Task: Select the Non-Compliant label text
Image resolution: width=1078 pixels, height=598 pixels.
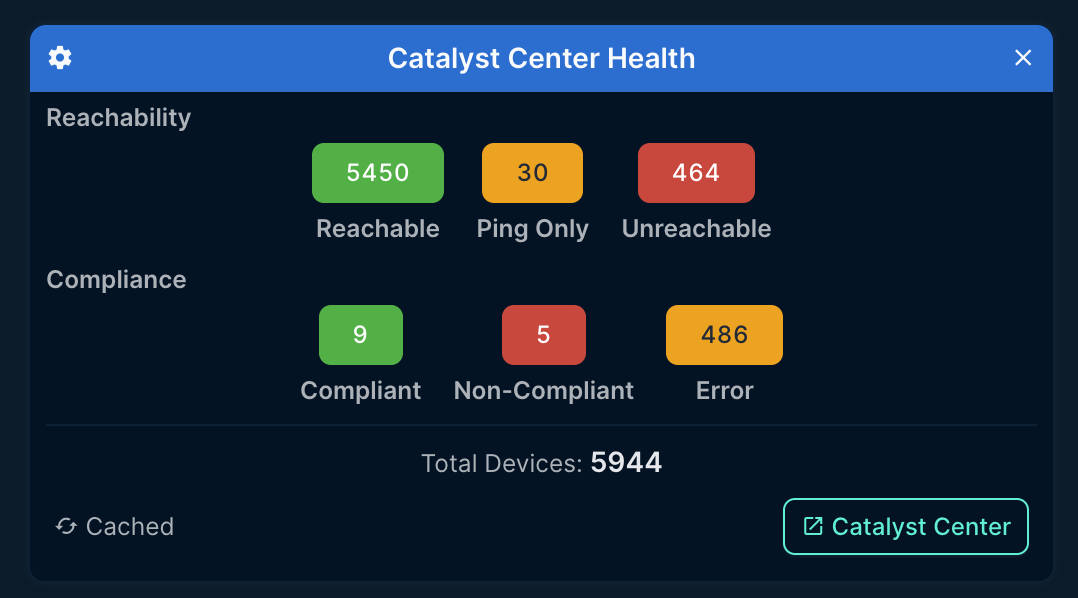Action: pyautogui.click(x=543, y=390)
